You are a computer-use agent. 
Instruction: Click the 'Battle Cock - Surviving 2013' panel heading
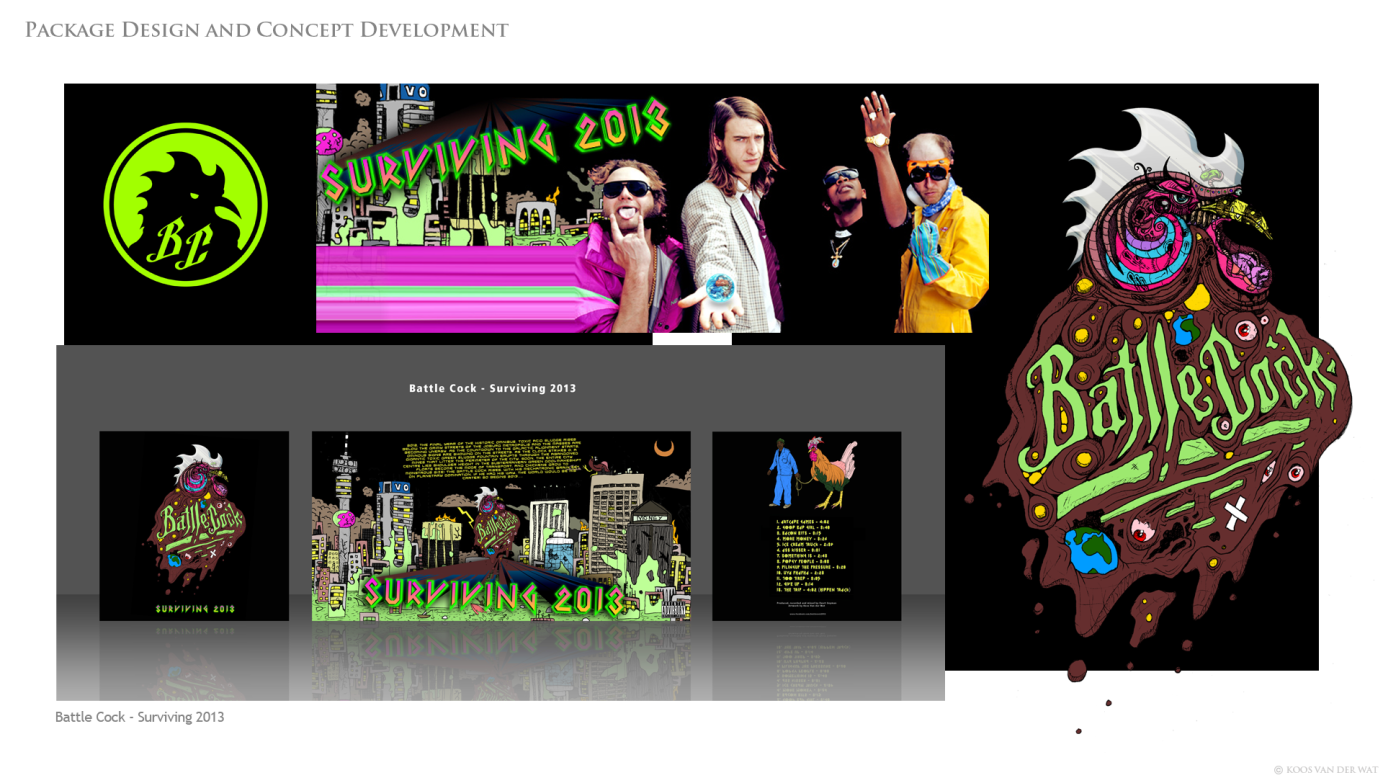click(492, 388)
